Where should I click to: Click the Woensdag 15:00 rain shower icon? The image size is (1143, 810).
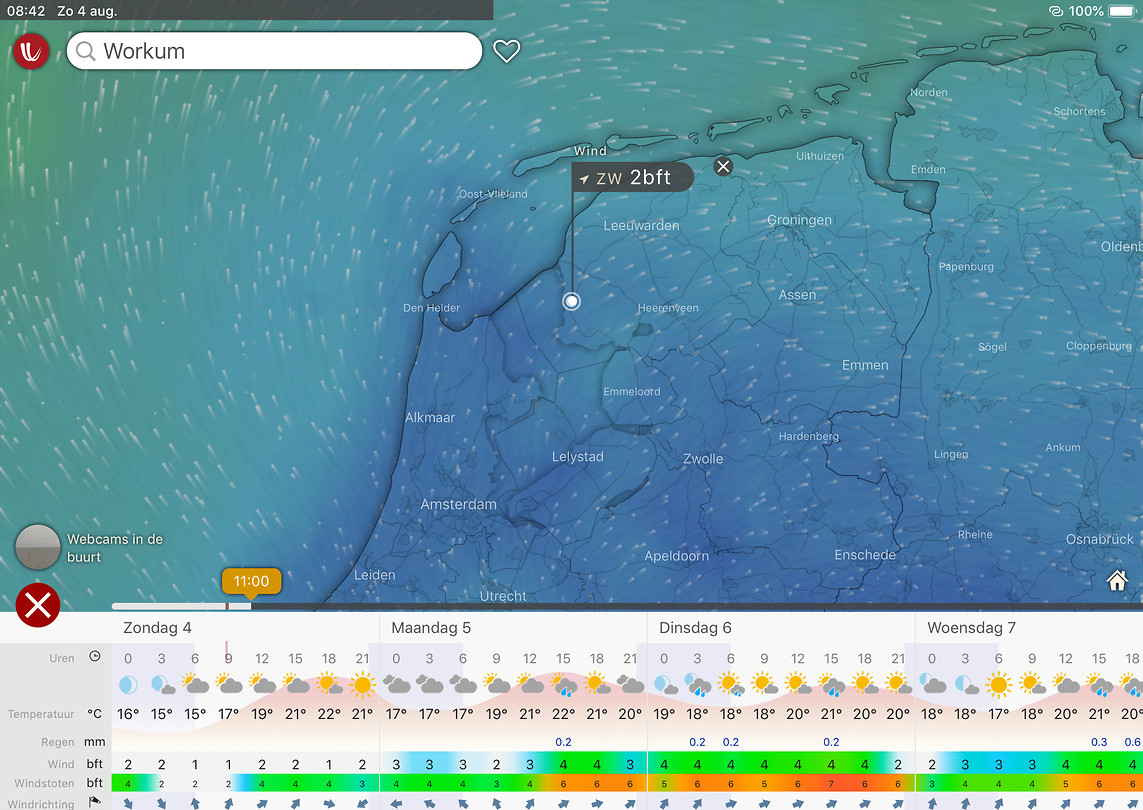1099,685
